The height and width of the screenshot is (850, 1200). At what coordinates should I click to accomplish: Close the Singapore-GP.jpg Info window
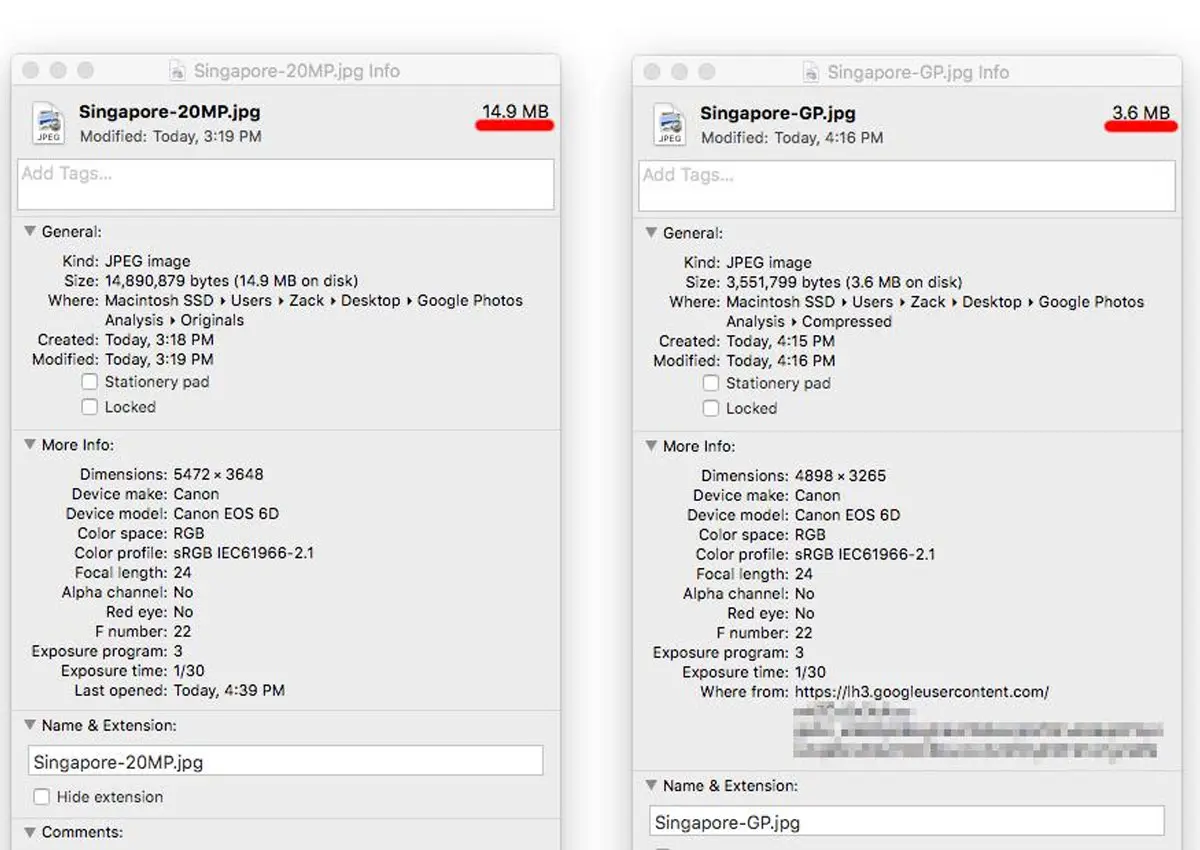[x=653, y=72]
